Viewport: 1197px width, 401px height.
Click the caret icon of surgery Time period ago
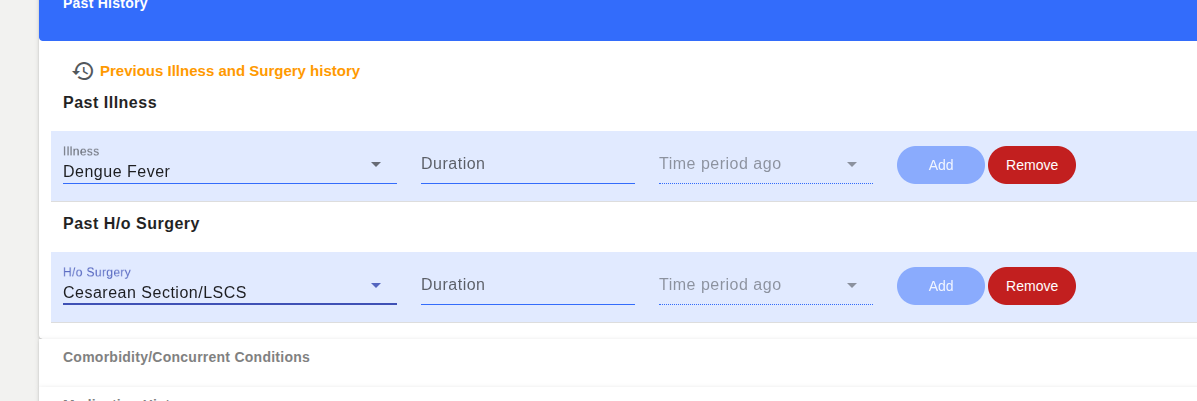[852, 285]
